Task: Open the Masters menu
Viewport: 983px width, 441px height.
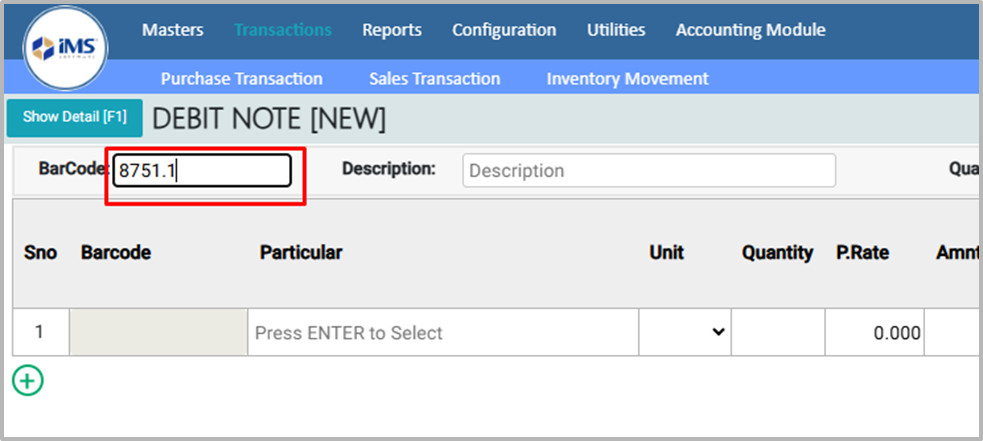Action: [172, 30]
